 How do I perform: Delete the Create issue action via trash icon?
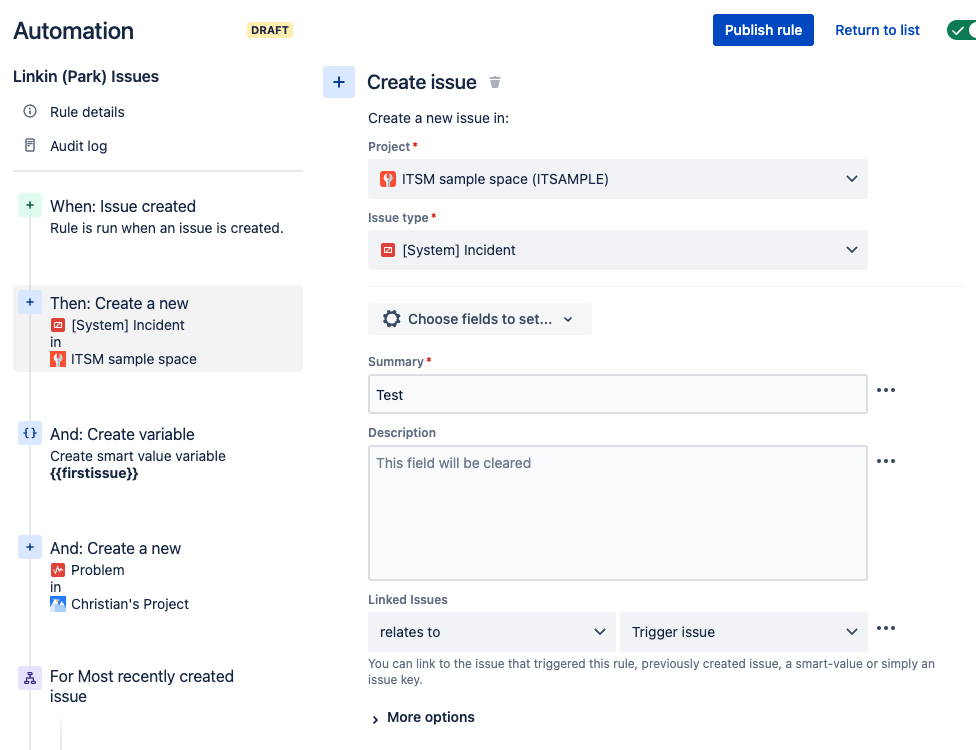(494, 82)
